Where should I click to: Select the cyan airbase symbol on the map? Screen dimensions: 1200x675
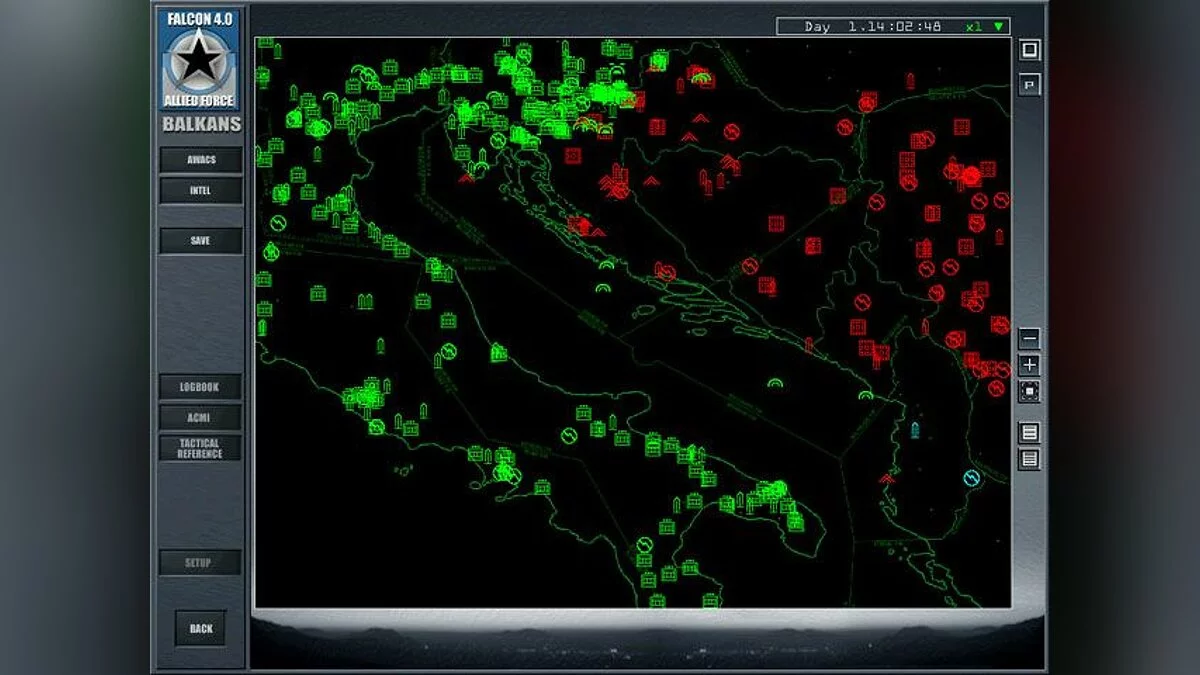[971, 479]
